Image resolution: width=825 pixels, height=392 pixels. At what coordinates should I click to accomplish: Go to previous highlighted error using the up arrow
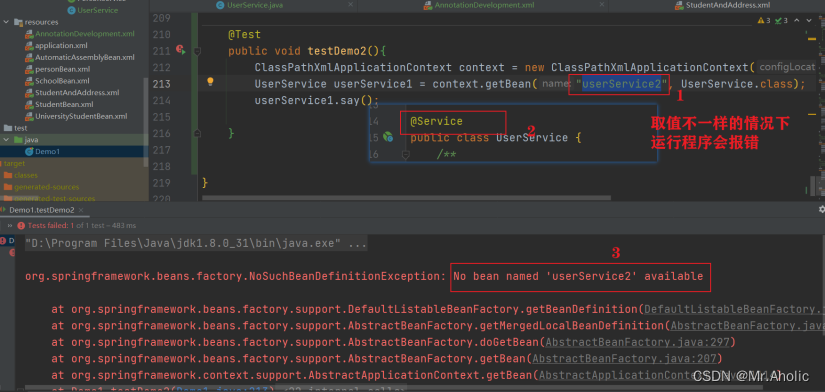tap(797, 21)
